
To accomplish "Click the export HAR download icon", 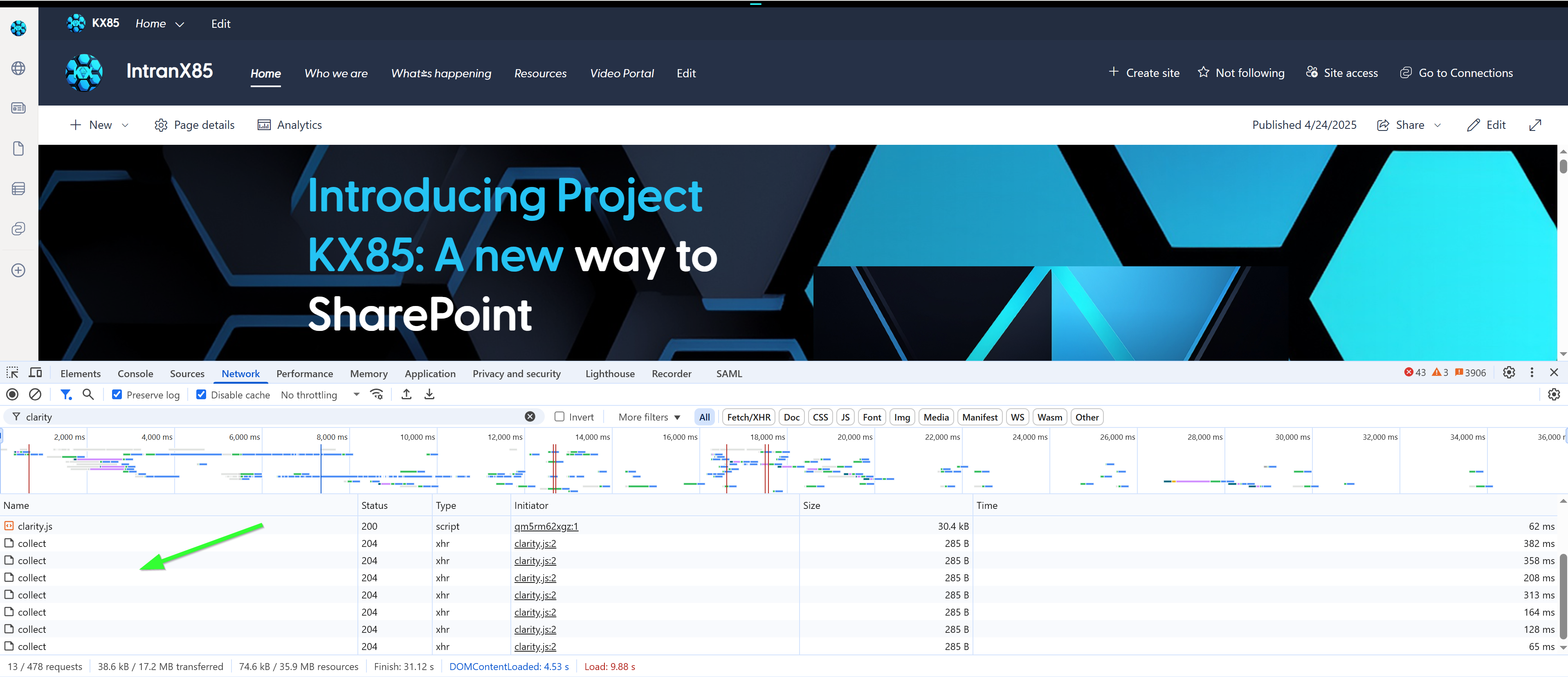I will click(429, 394).
